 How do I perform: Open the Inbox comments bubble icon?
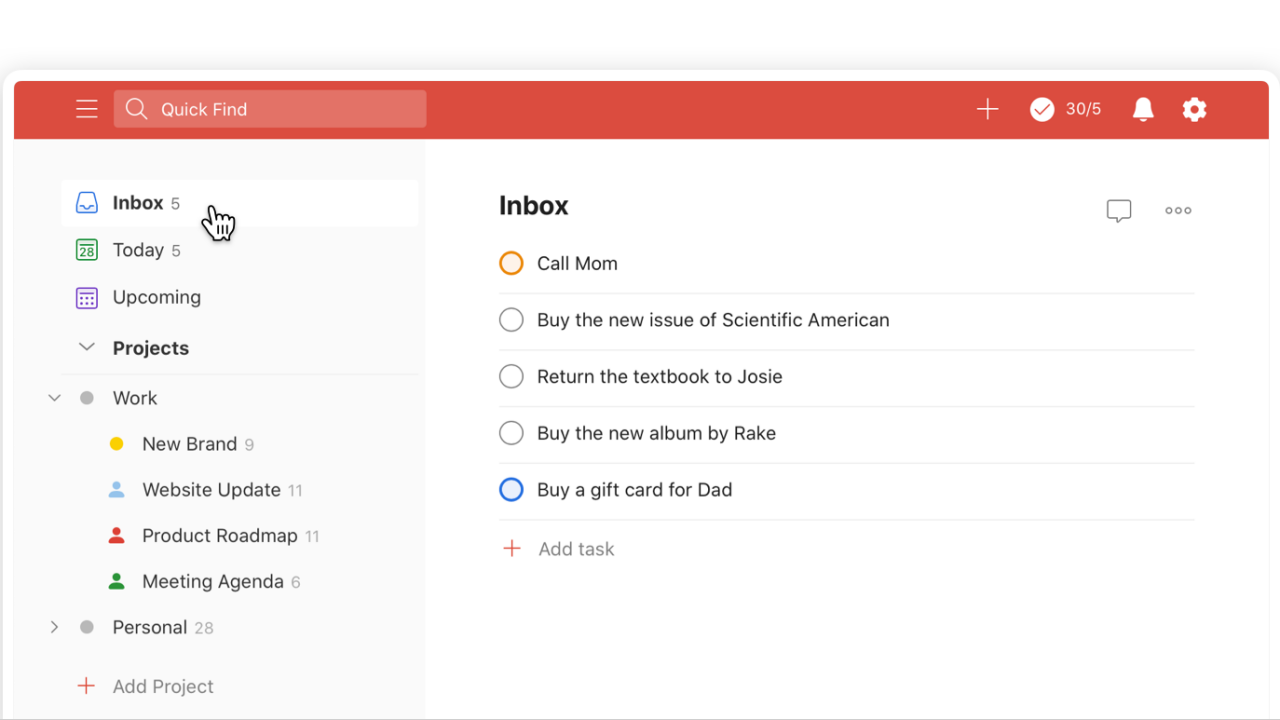point(1118,210)
